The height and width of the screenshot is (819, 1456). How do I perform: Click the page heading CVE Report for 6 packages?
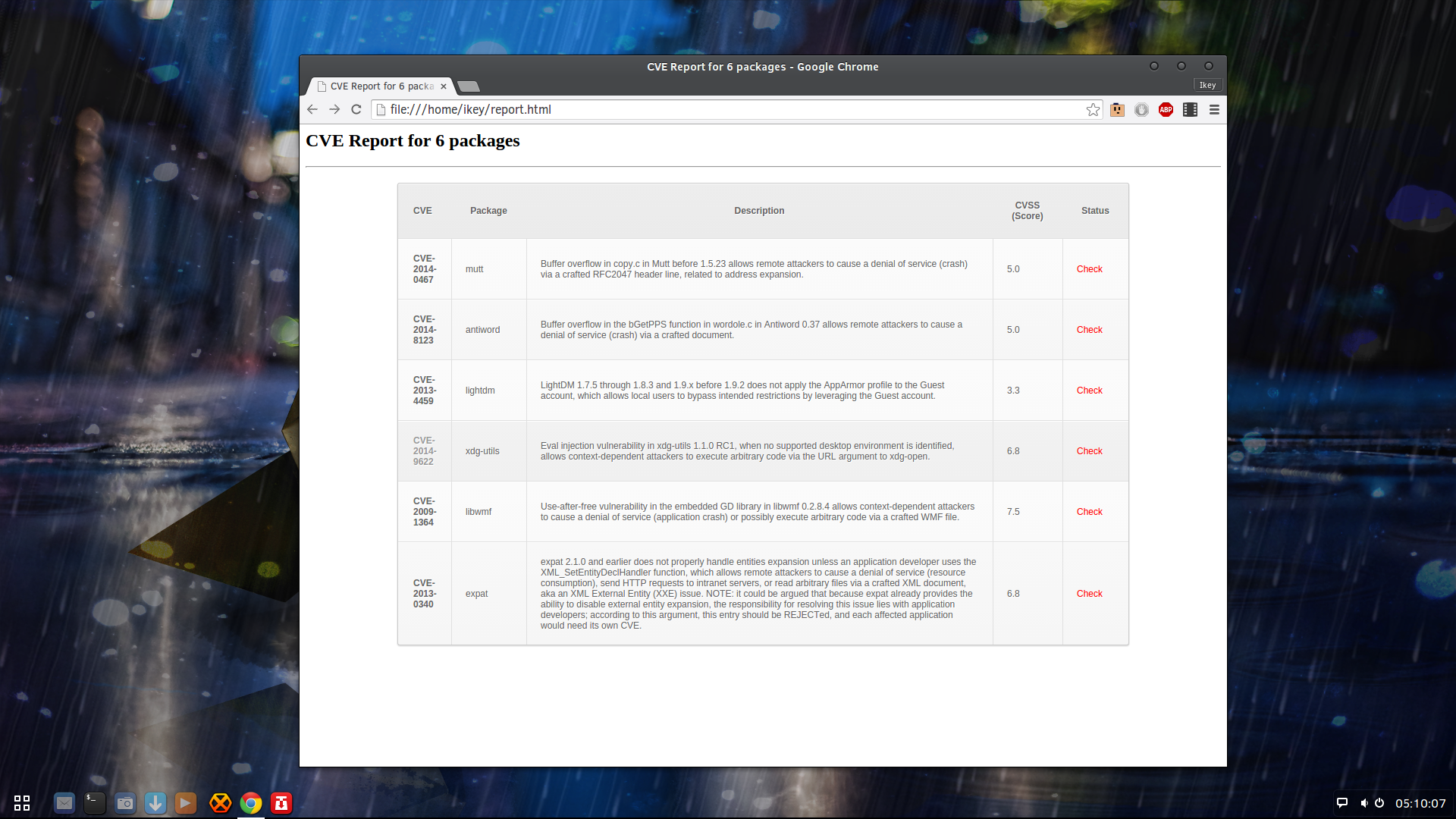(413, 141)
